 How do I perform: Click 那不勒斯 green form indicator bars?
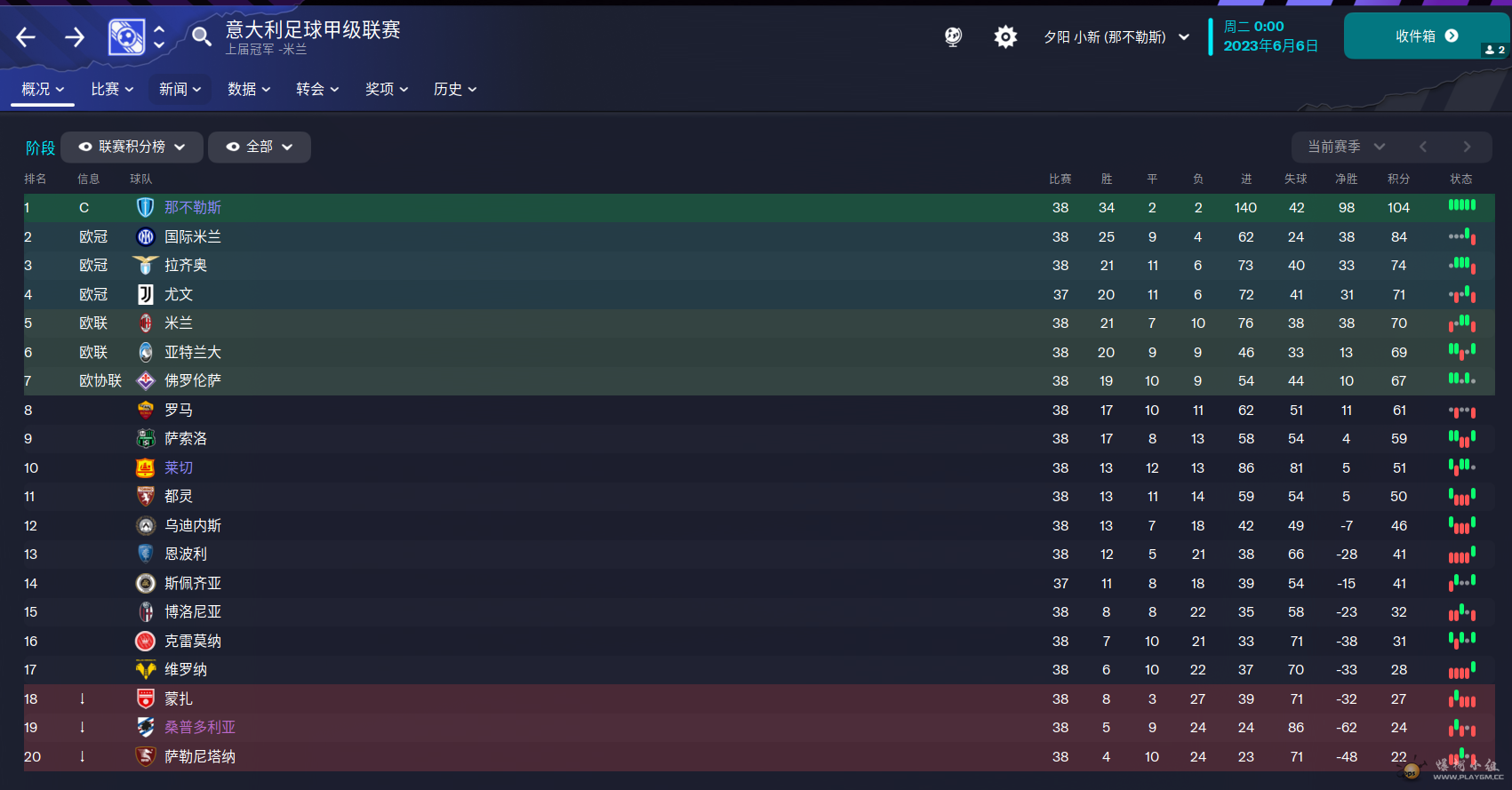pos(1461,205)
